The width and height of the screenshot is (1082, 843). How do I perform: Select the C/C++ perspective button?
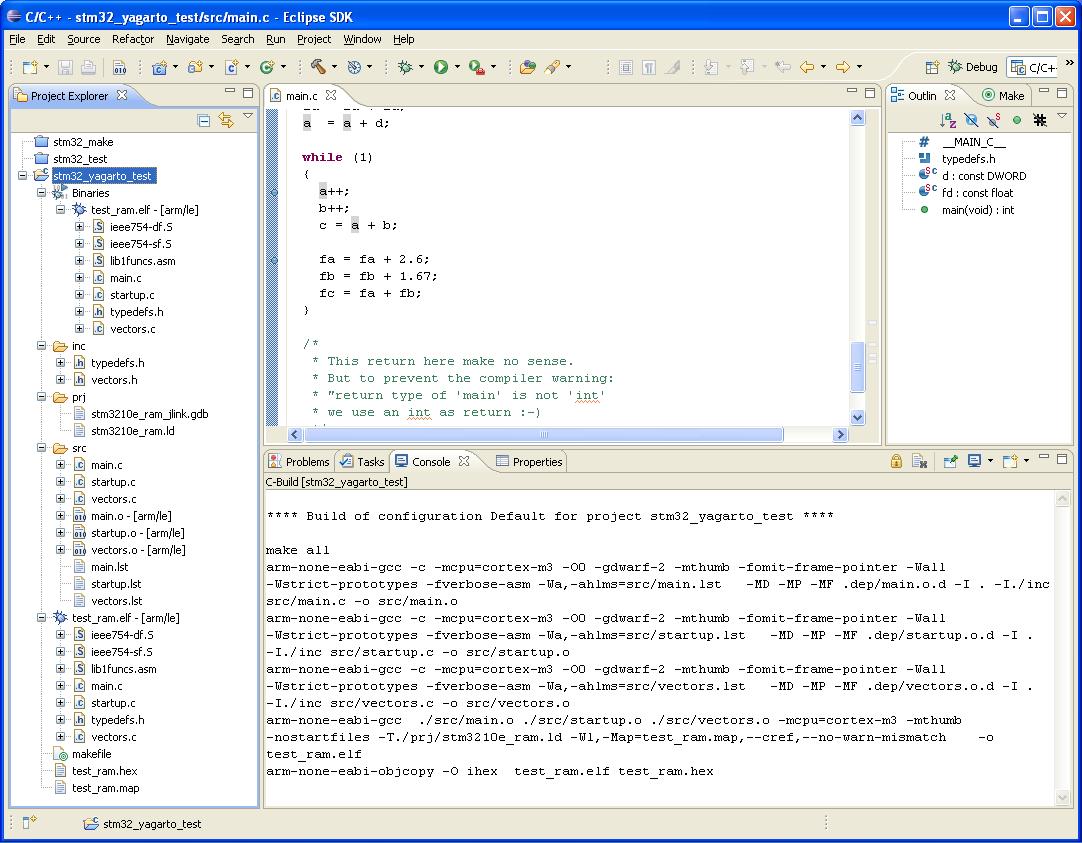click(x=1032, y=67)
